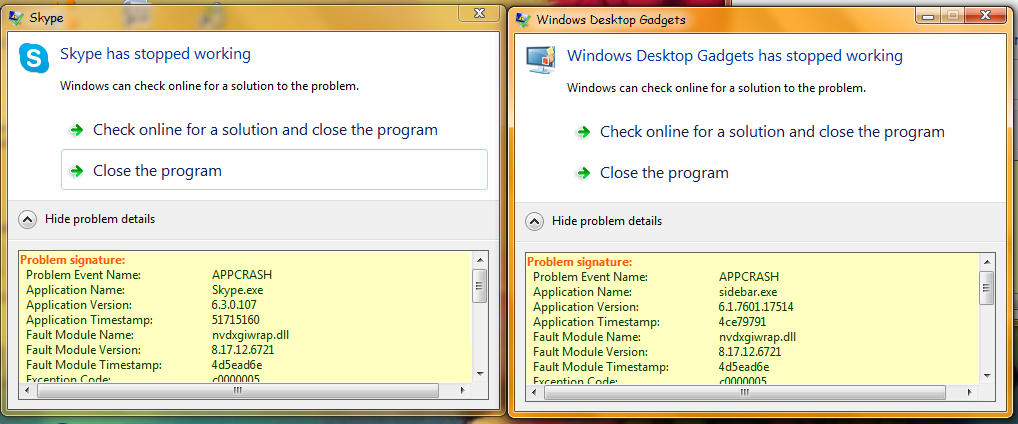The width and height of the screenshot is (1018, 424).
Task: Click up scroll arrow in Skype details
Action: [x=480, y=258]
